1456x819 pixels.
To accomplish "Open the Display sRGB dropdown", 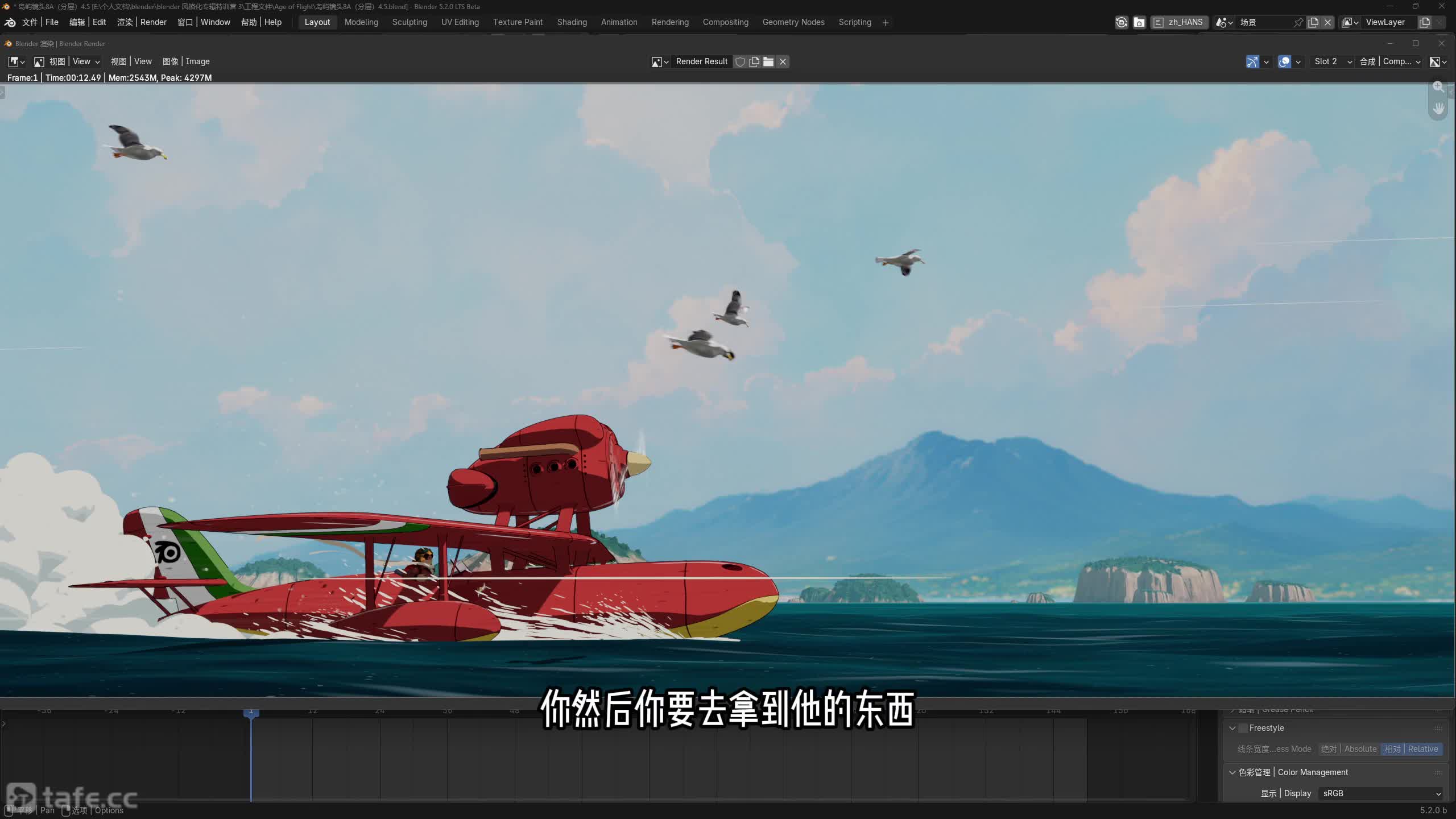I will click(x=1380, y=793).
